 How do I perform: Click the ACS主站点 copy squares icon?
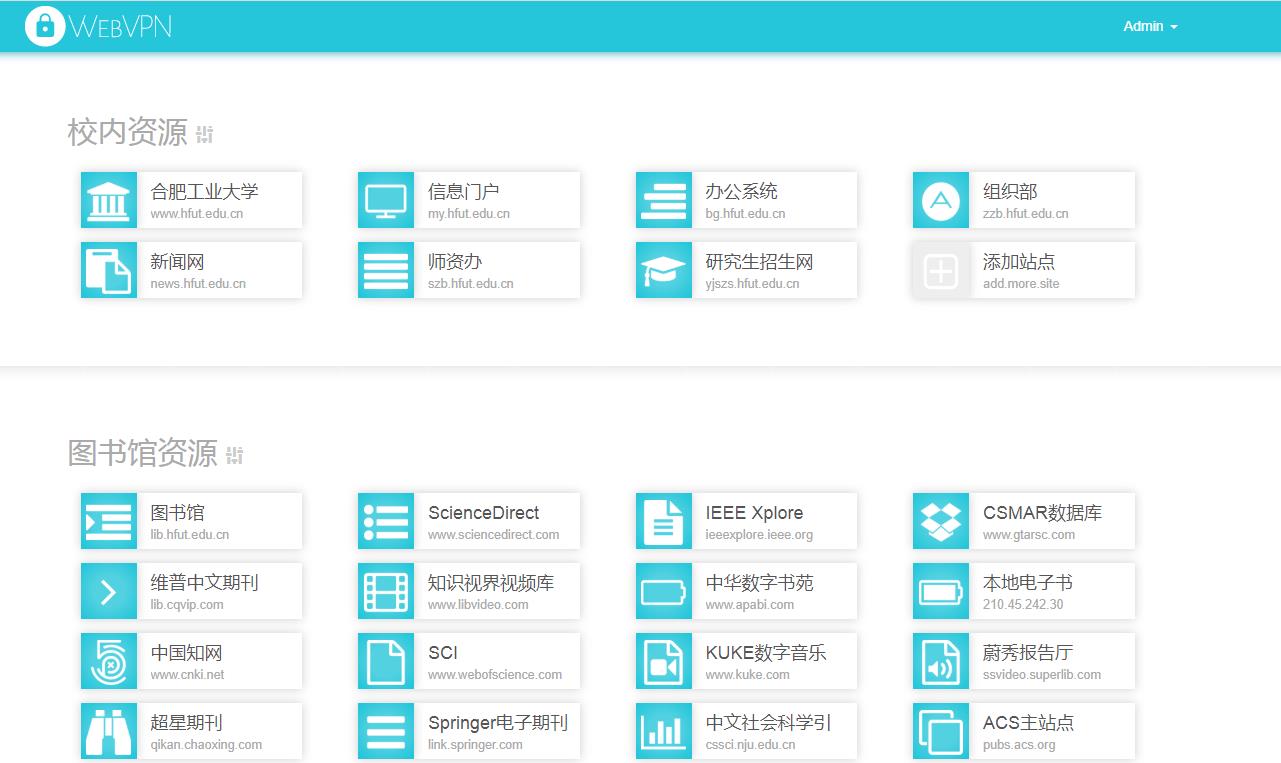[941, 731]
